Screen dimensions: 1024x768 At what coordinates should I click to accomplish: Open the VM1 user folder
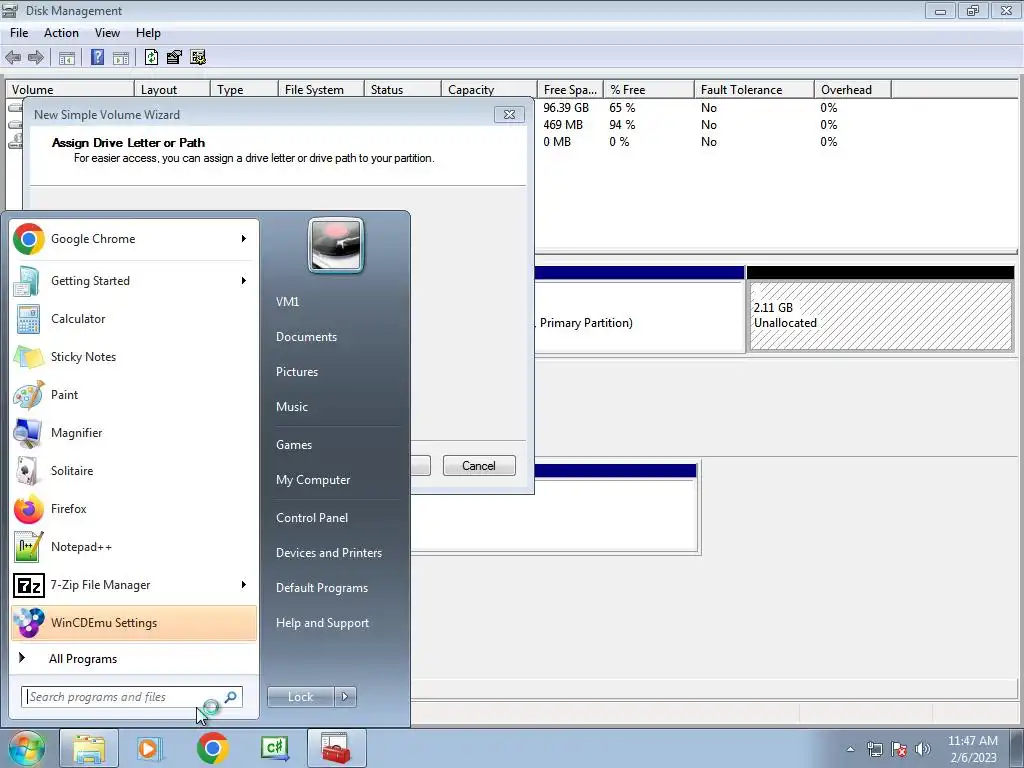tap(287, 302)
